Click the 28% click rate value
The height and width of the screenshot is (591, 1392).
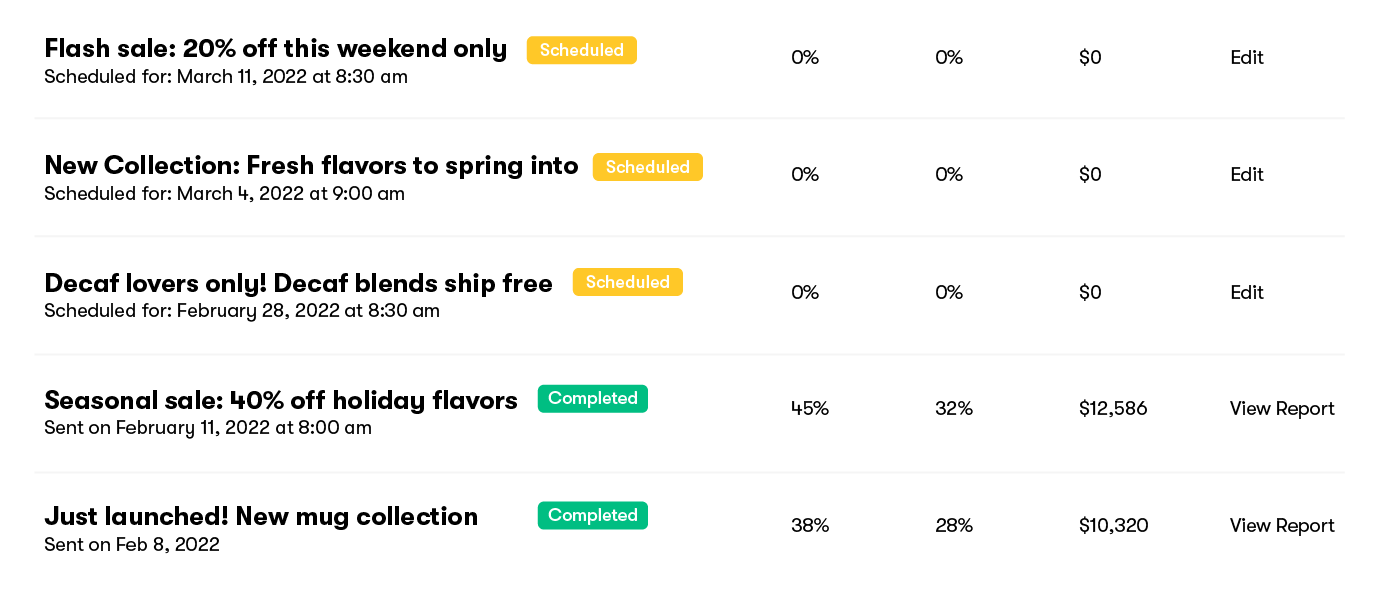(954, 526)
